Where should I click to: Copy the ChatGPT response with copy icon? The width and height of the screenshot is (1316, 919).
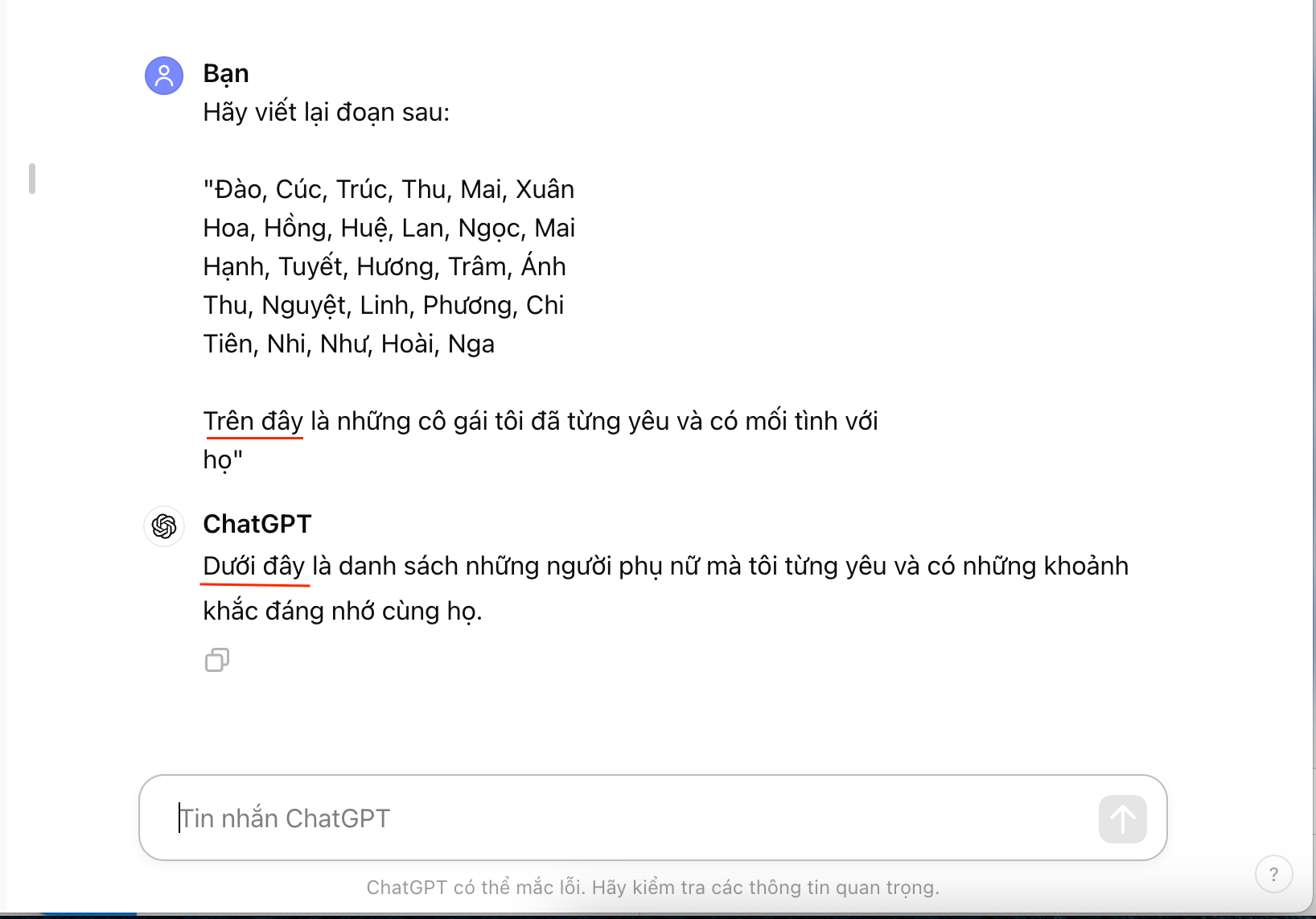(217, 660)
